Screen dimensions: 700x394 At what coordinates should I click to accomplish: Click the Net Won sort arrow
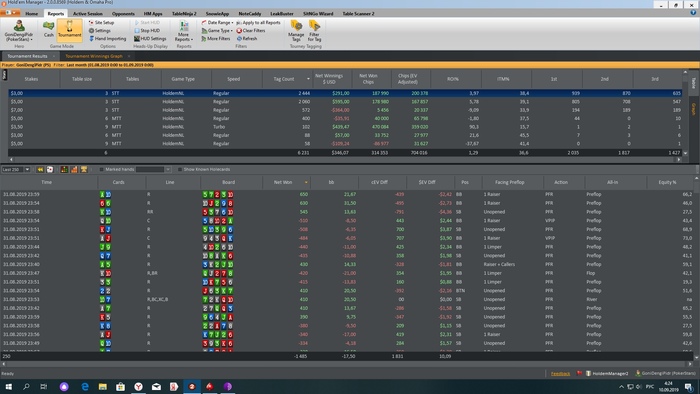(x=306, y=182)
